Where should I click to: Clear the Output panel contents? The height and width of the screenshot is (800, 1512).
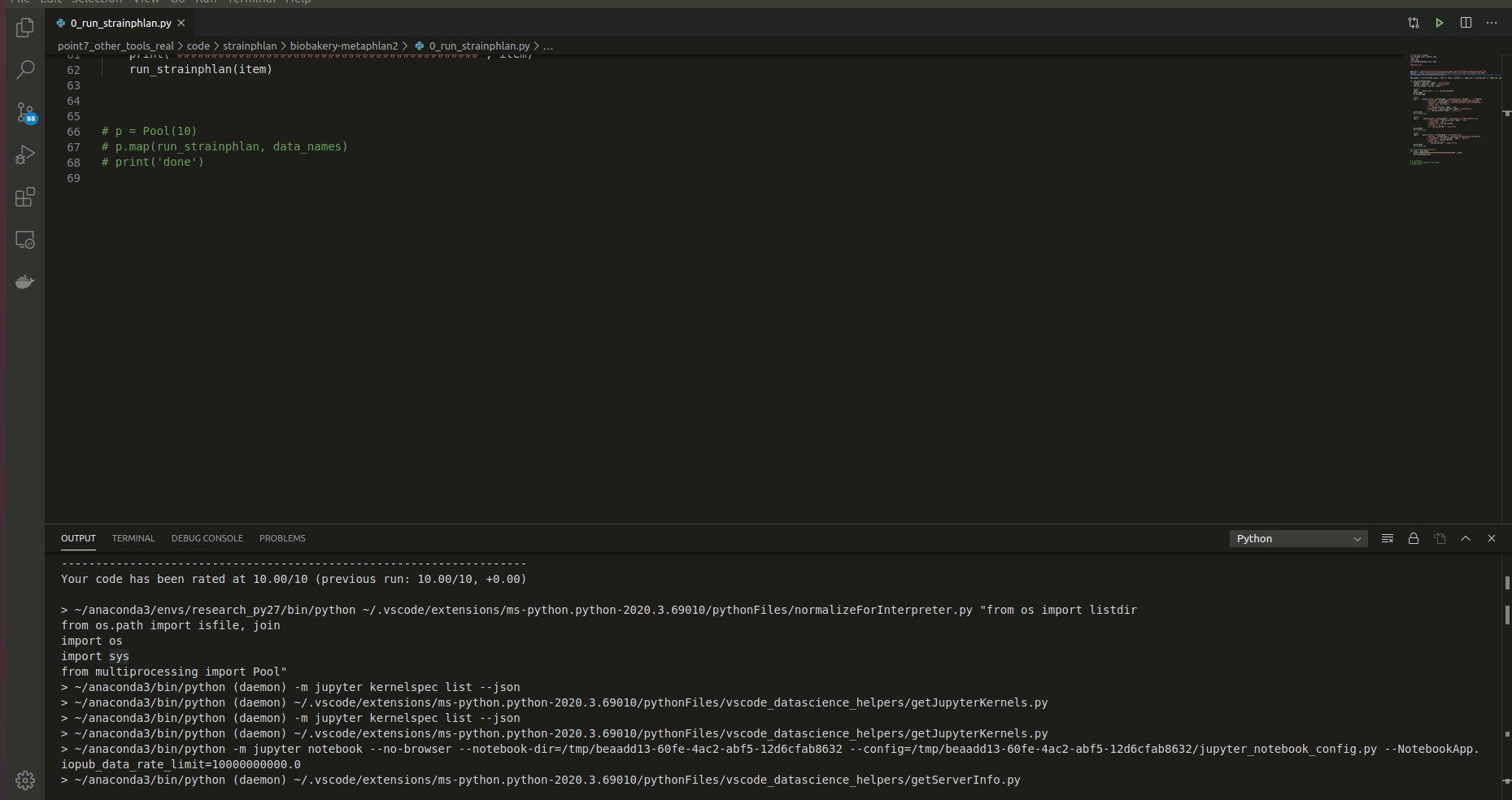tap(1387, 538)
